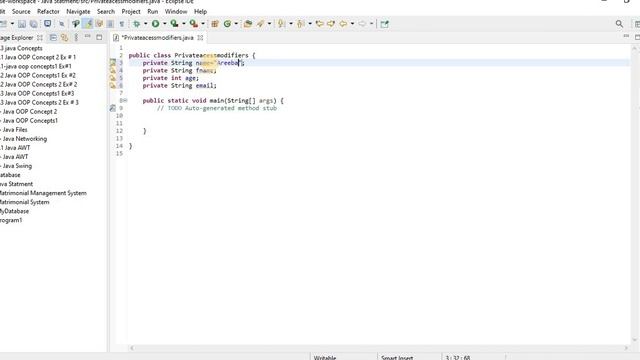Click the Last Edit Location icon
The height and width of the screenshot is (360, 640).
(x=320, y=24)
